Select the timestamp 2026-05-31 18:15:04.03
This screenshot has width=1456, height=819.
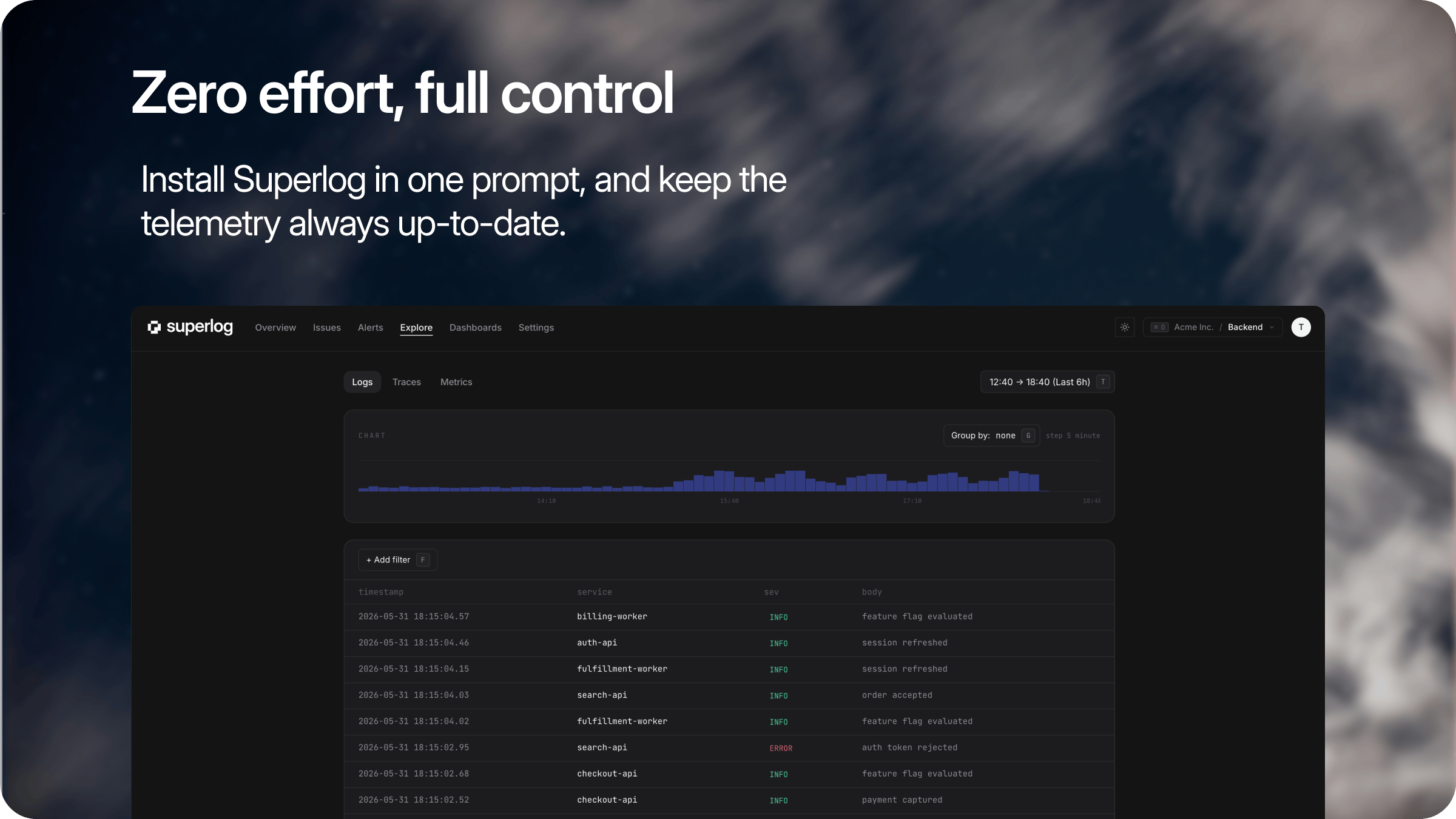(414, 695)
